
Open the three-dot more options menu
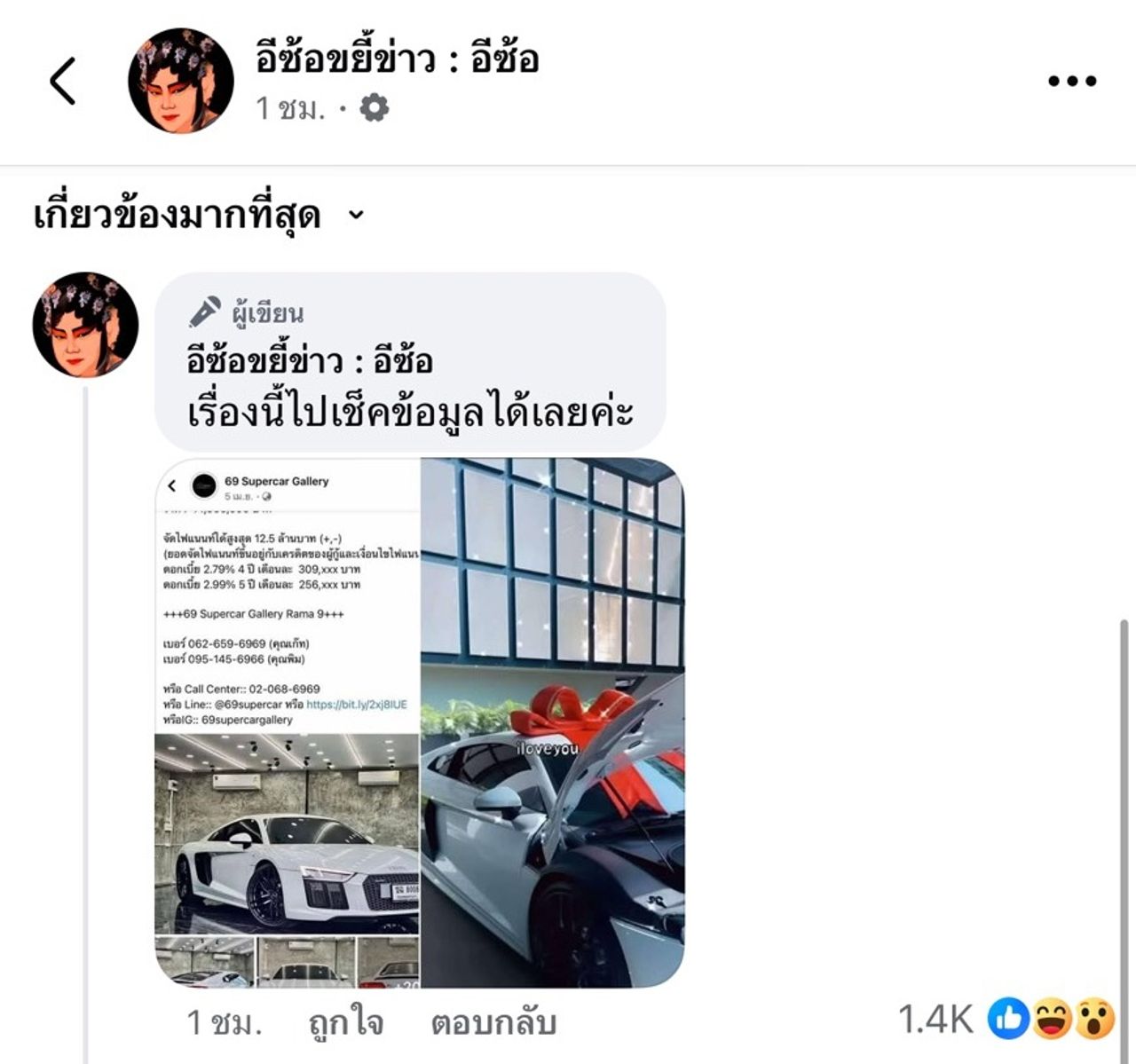(1072, 81)
